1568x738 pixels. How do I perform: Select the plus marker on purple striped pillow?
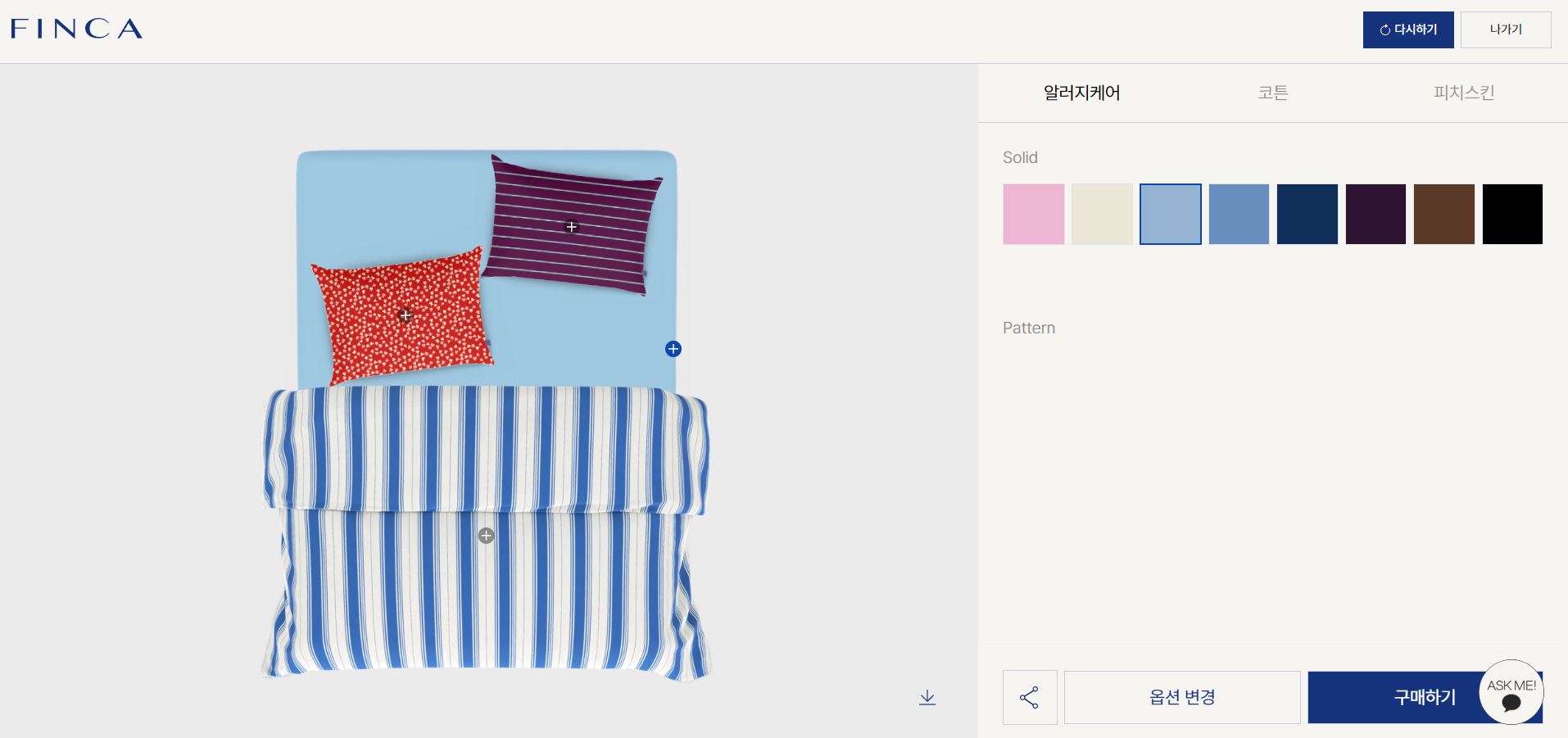tap(572, 227)
